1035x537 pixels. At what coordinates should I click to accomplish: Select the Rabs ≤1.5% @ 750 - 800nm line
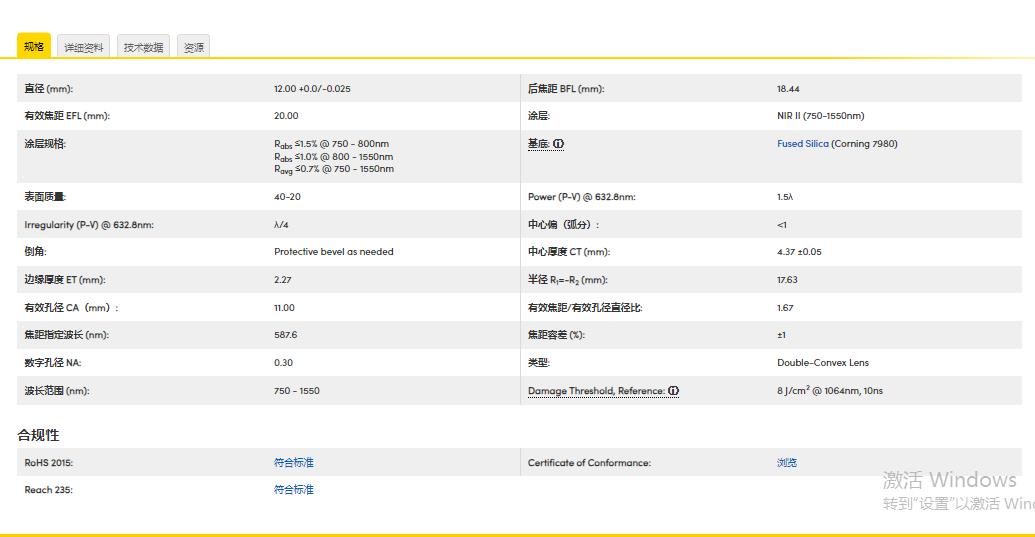(331, 144)
